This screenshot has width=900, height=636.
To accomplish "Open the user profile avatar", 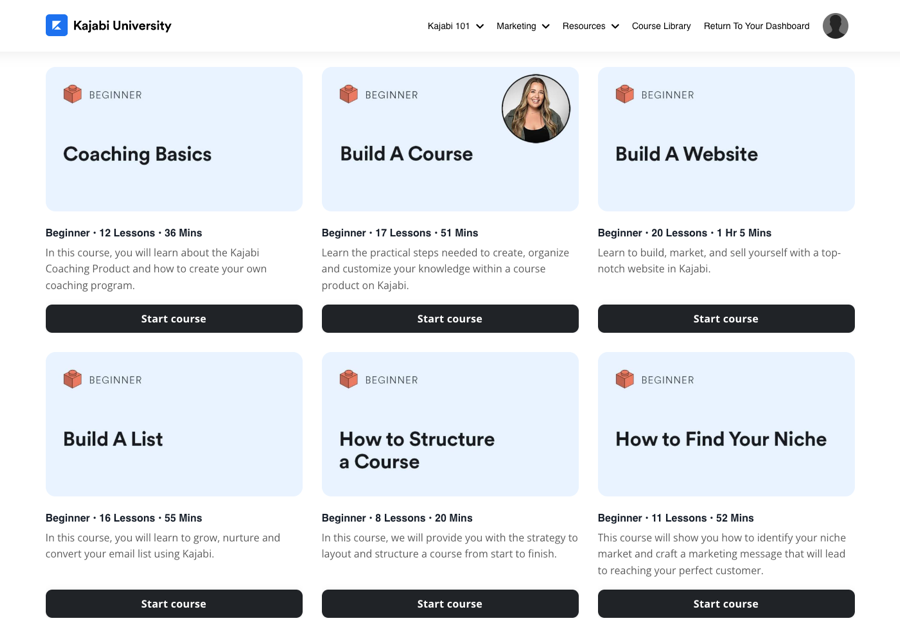I will [835, 26].
